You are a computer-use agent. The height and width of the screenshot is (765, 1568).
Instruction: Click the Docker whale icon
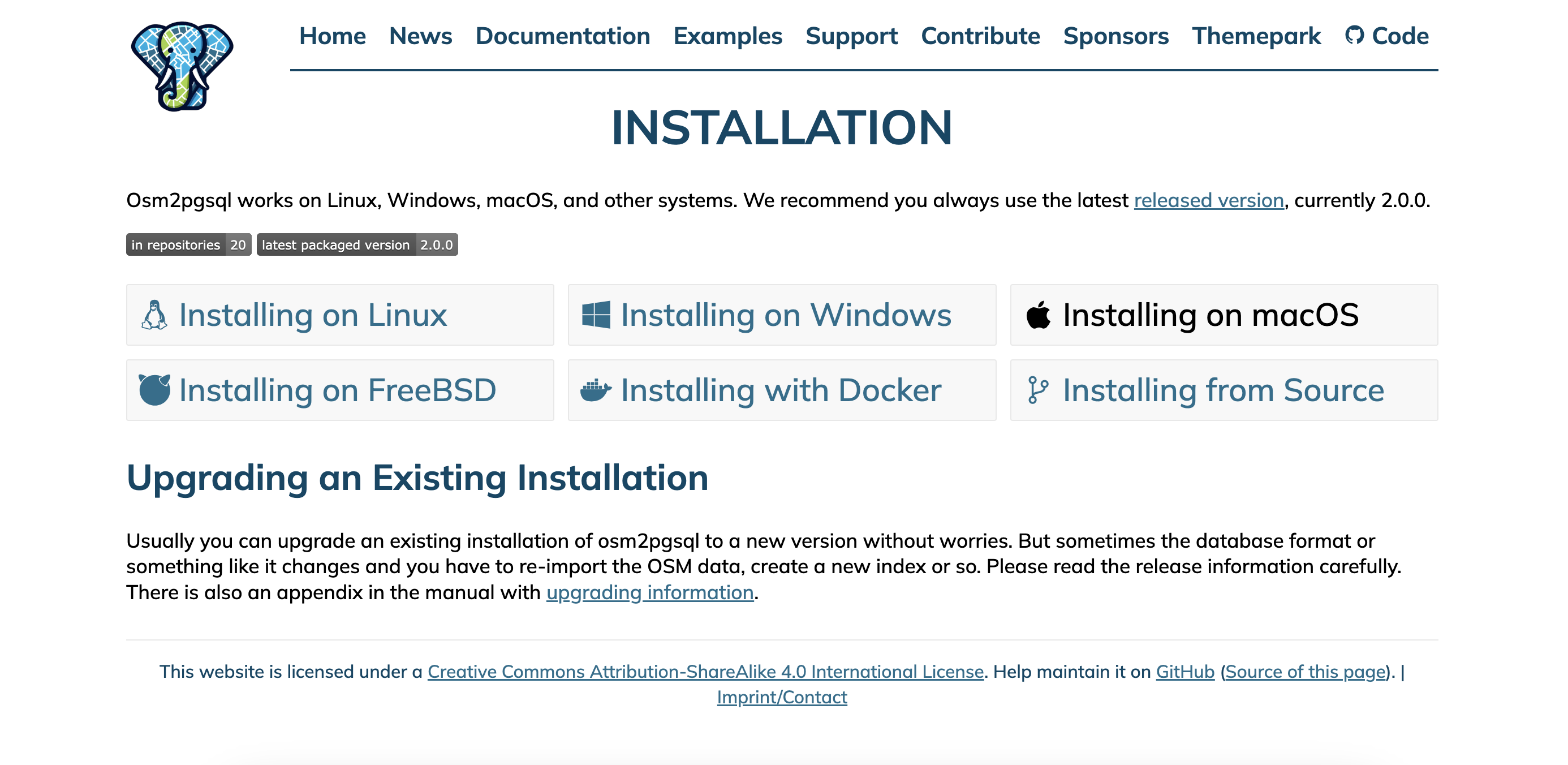pyautogui.click(x=595, y=390)
